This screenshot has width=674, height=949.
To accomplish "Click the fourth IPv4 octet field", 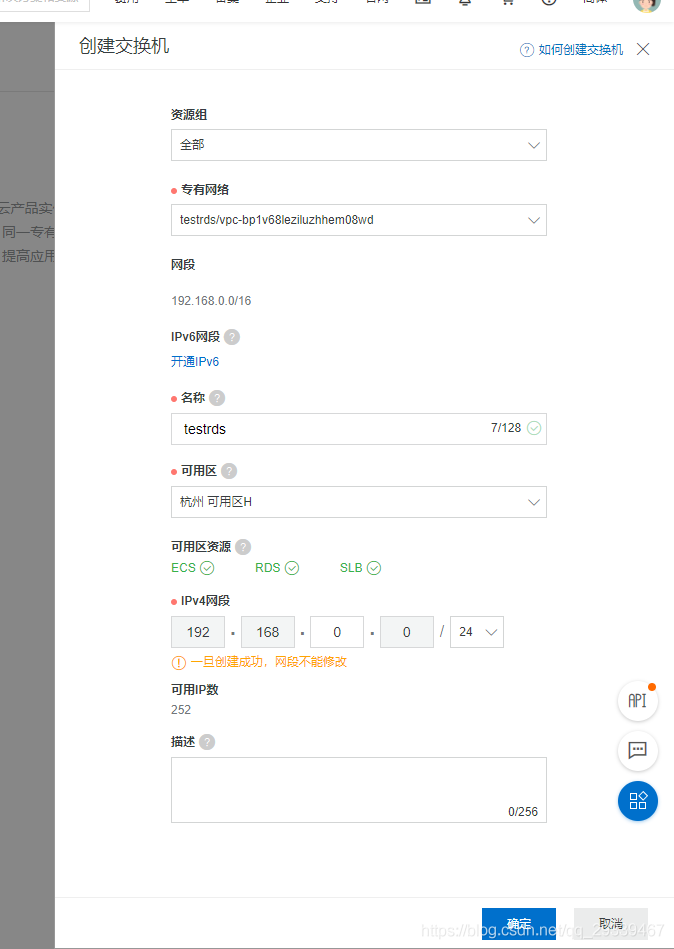I will pos(407,632).
